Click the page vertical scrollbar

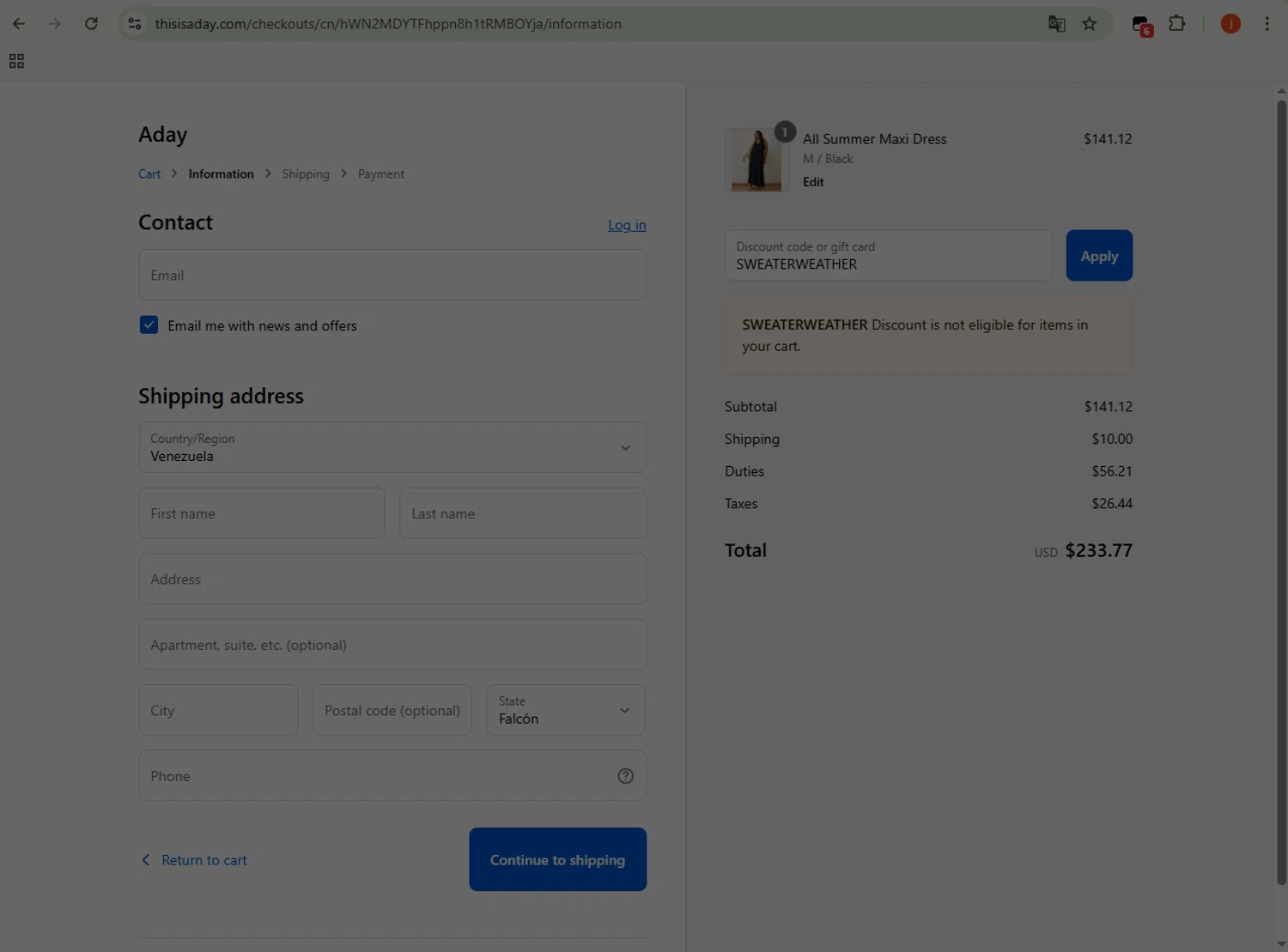(1281, 492)
